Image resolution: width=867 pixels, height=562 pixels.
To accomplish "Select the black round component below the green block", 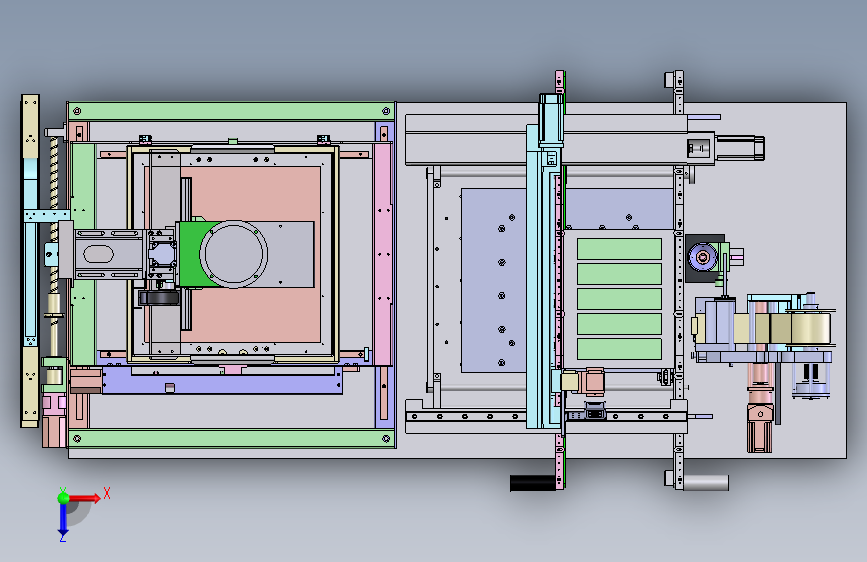I will [159, 298].
